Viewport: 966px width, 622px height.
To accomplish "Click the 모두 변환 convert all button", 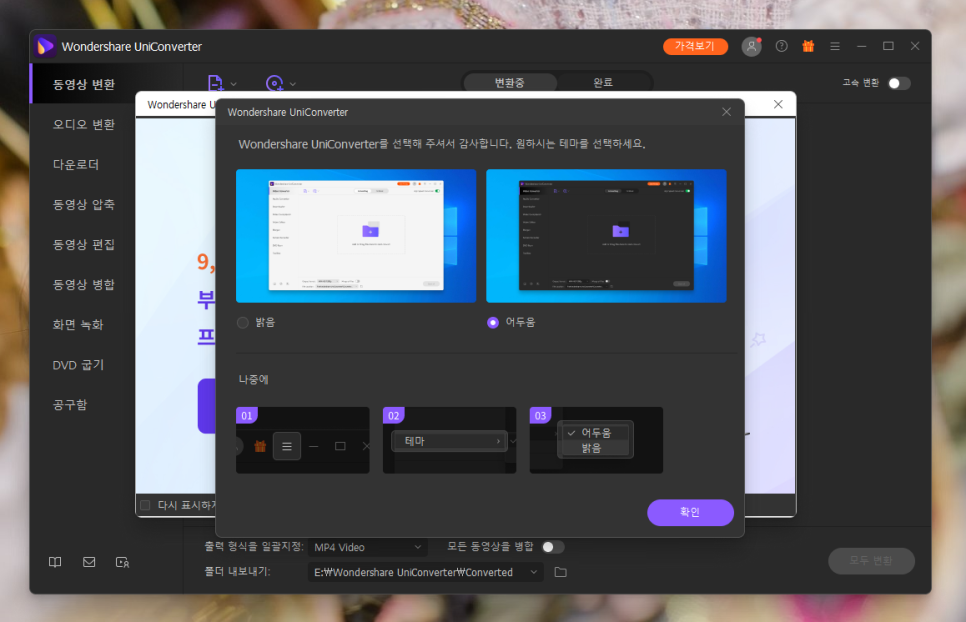I will [x=871, y=560].
